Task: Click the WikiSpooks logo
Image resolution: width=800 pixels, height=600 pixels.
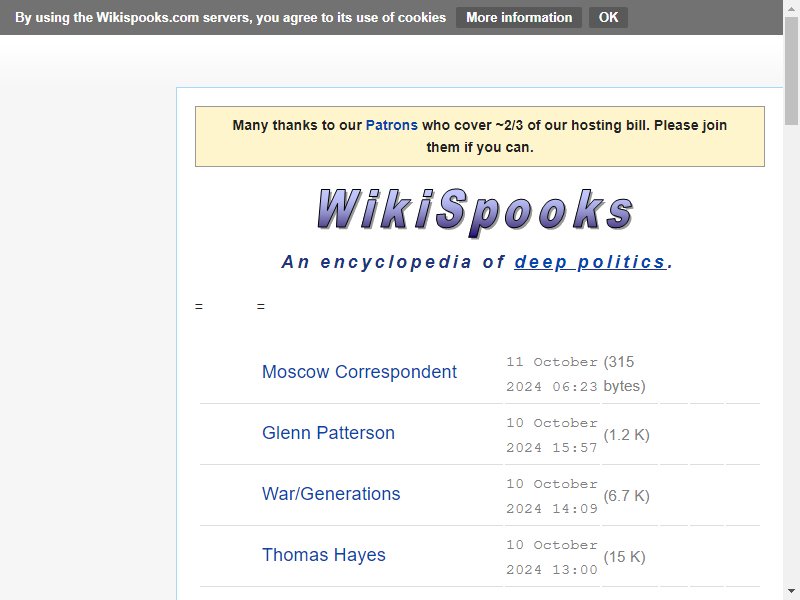Action: pyautogui.click(x=475, y=212)
